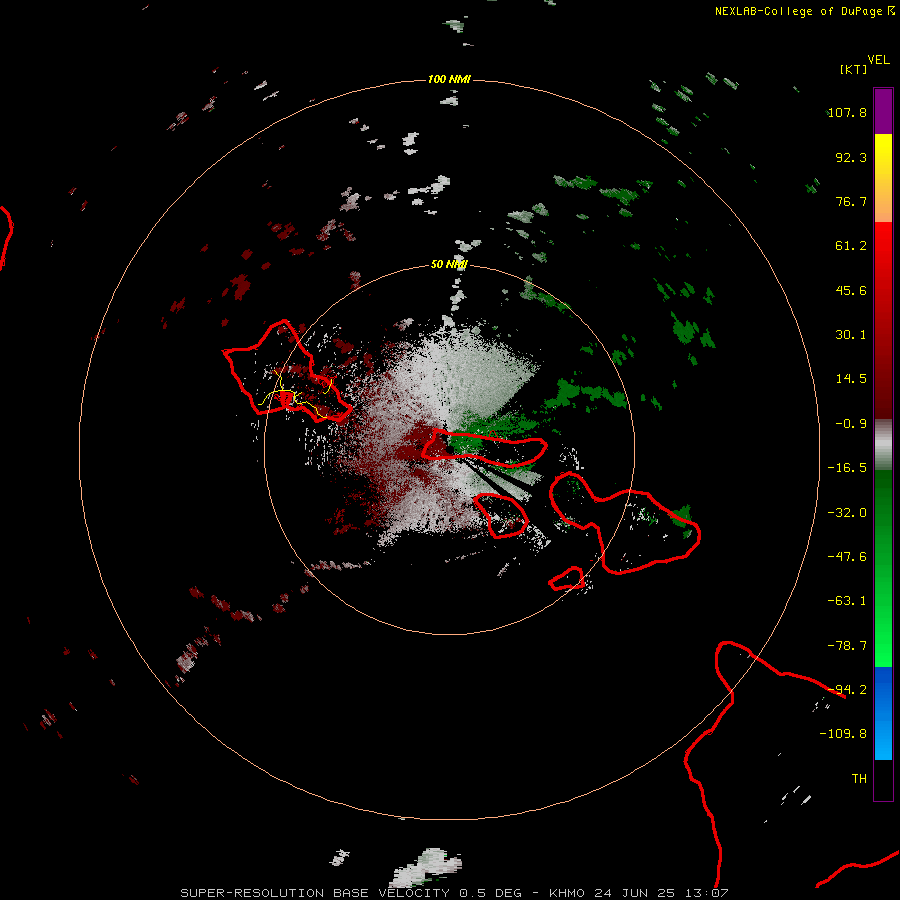Image resolution: width=900 pixels, height=900 pixels.
Task: Click the 30.1 velocity scale value
Action: [x=851, y=335]
